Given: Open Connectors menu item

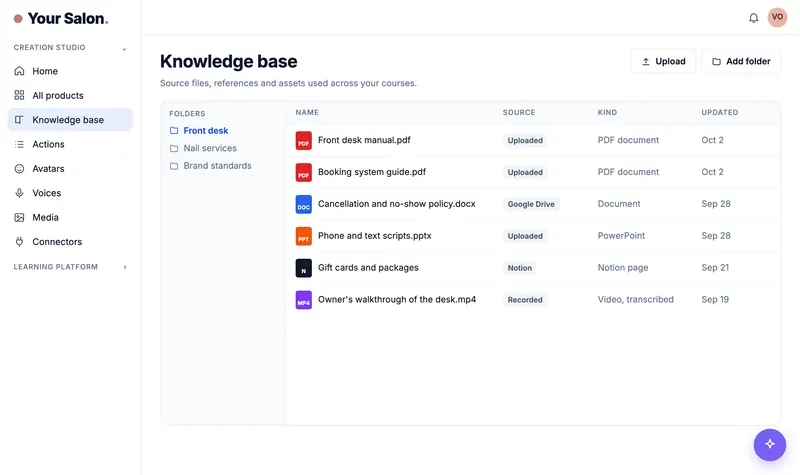Looking at the screenshot, I should [x=70, y=242].
